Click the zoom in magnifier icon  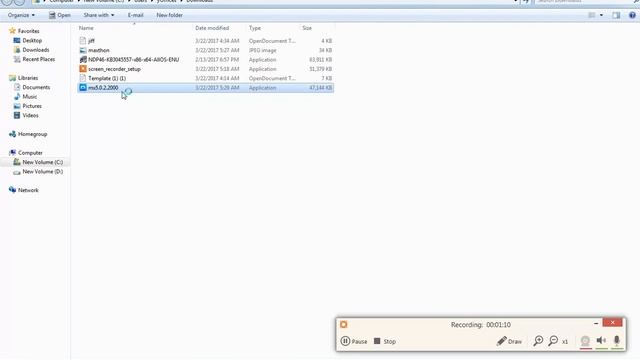pyautogui.click(x=538, y=341)
